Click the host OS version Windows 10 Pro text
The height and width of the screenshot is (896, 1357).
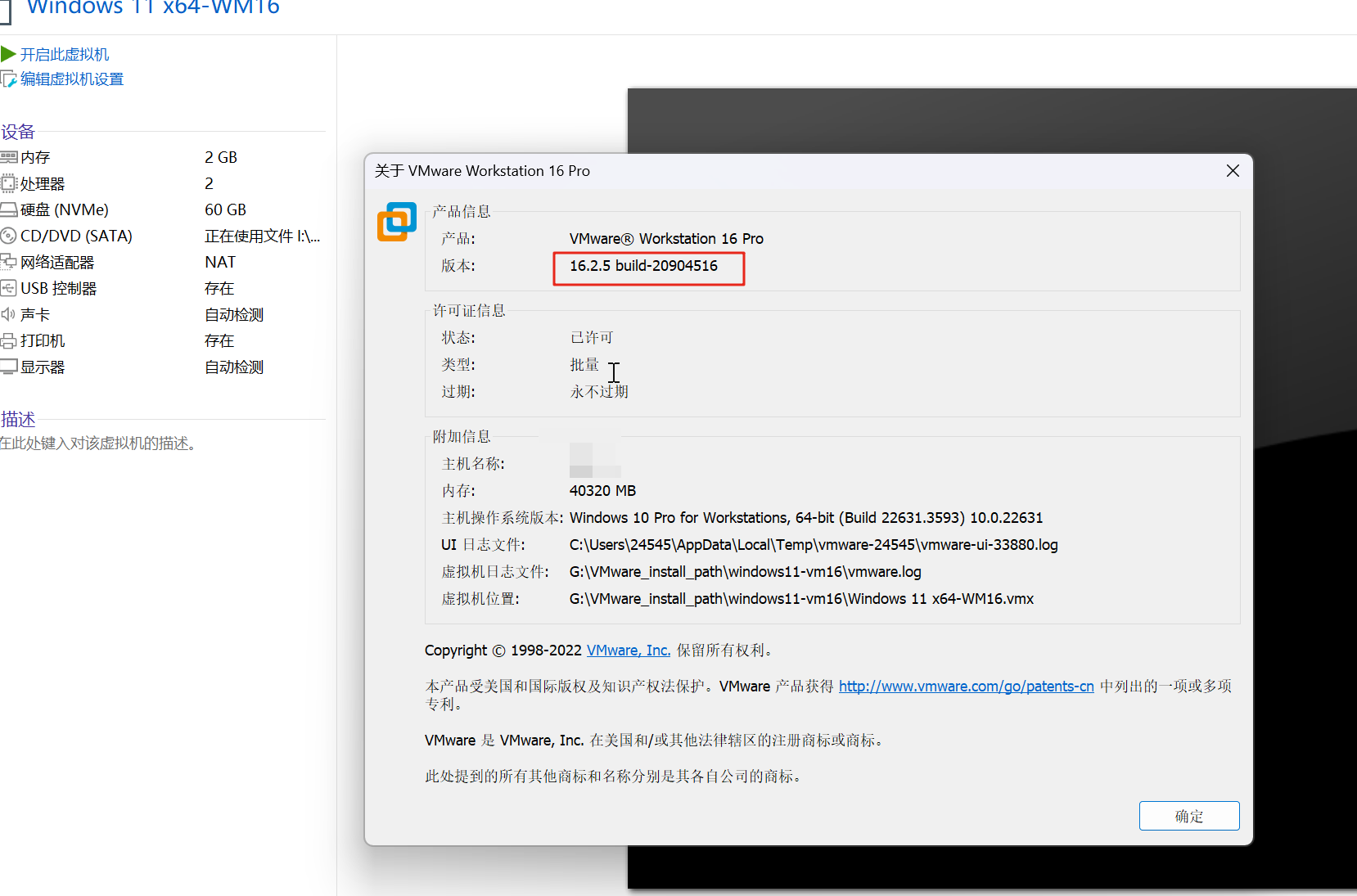(806, 518)
